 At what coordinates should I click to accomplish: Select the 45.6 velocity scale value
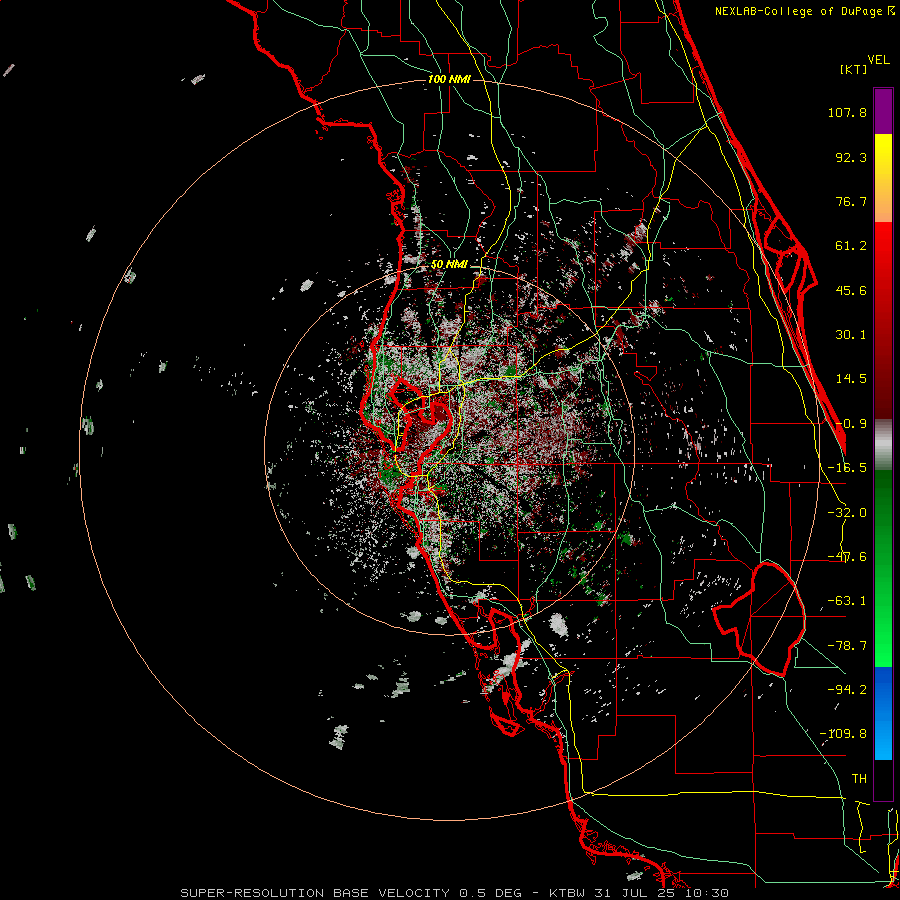coord(851,290)
